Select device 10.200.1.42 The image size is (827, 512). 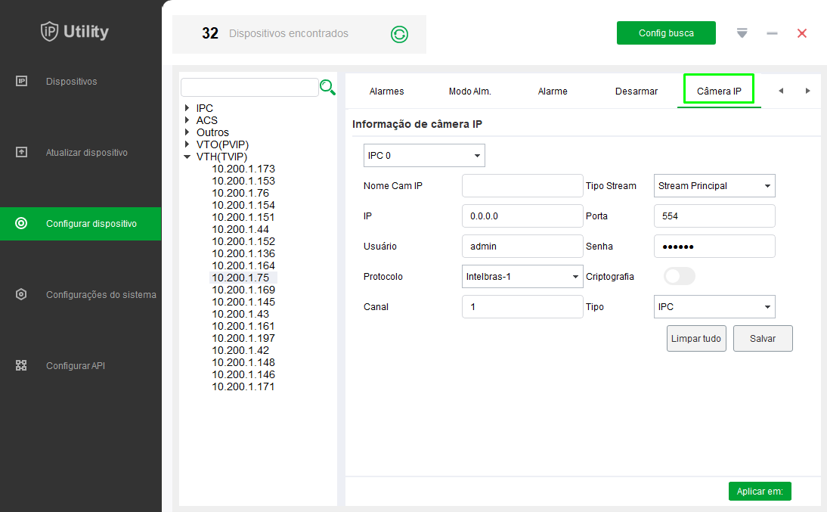coord(241,351)
